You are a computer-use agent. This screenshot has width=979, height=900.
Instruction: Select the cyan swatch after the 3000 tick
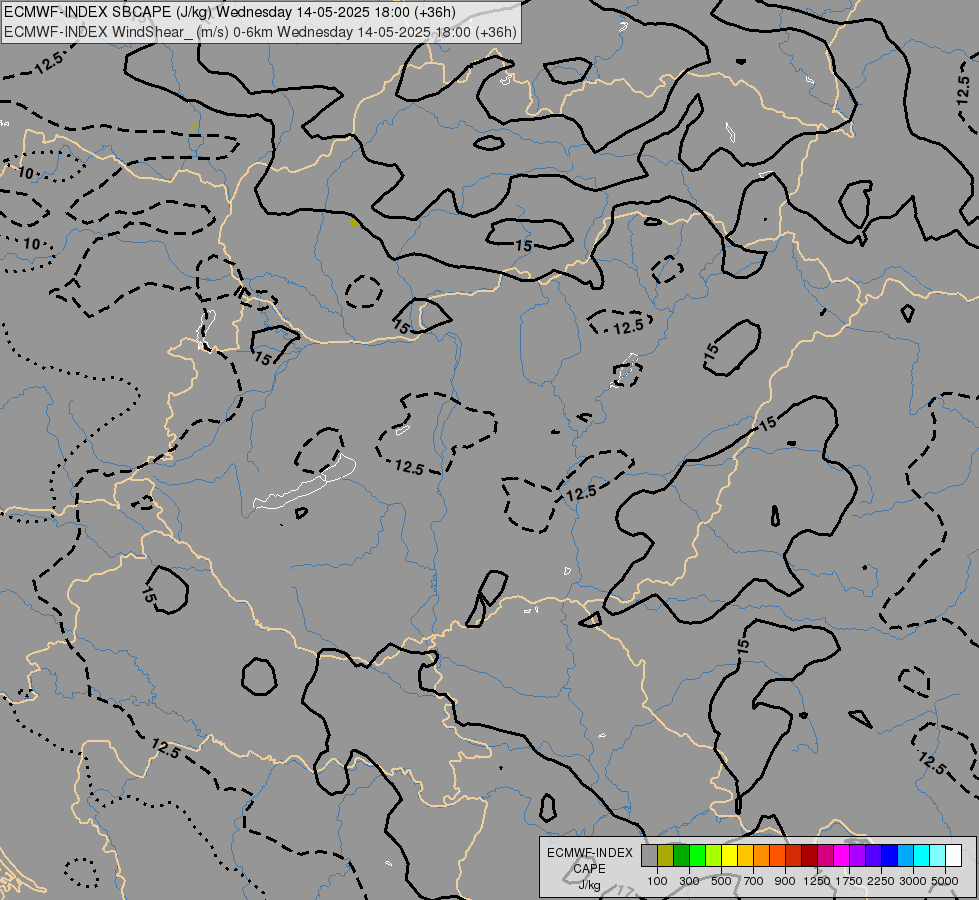point(922,855)
